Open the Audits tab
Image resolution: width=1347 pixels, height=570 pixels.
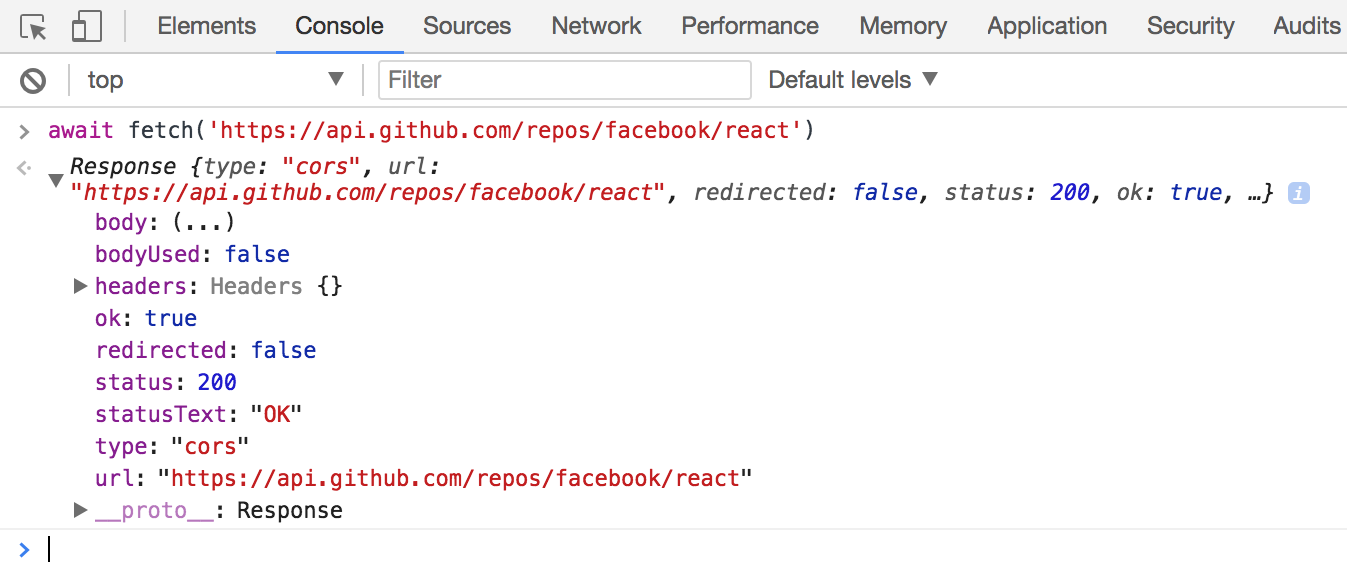click(x=1306, y=26)
